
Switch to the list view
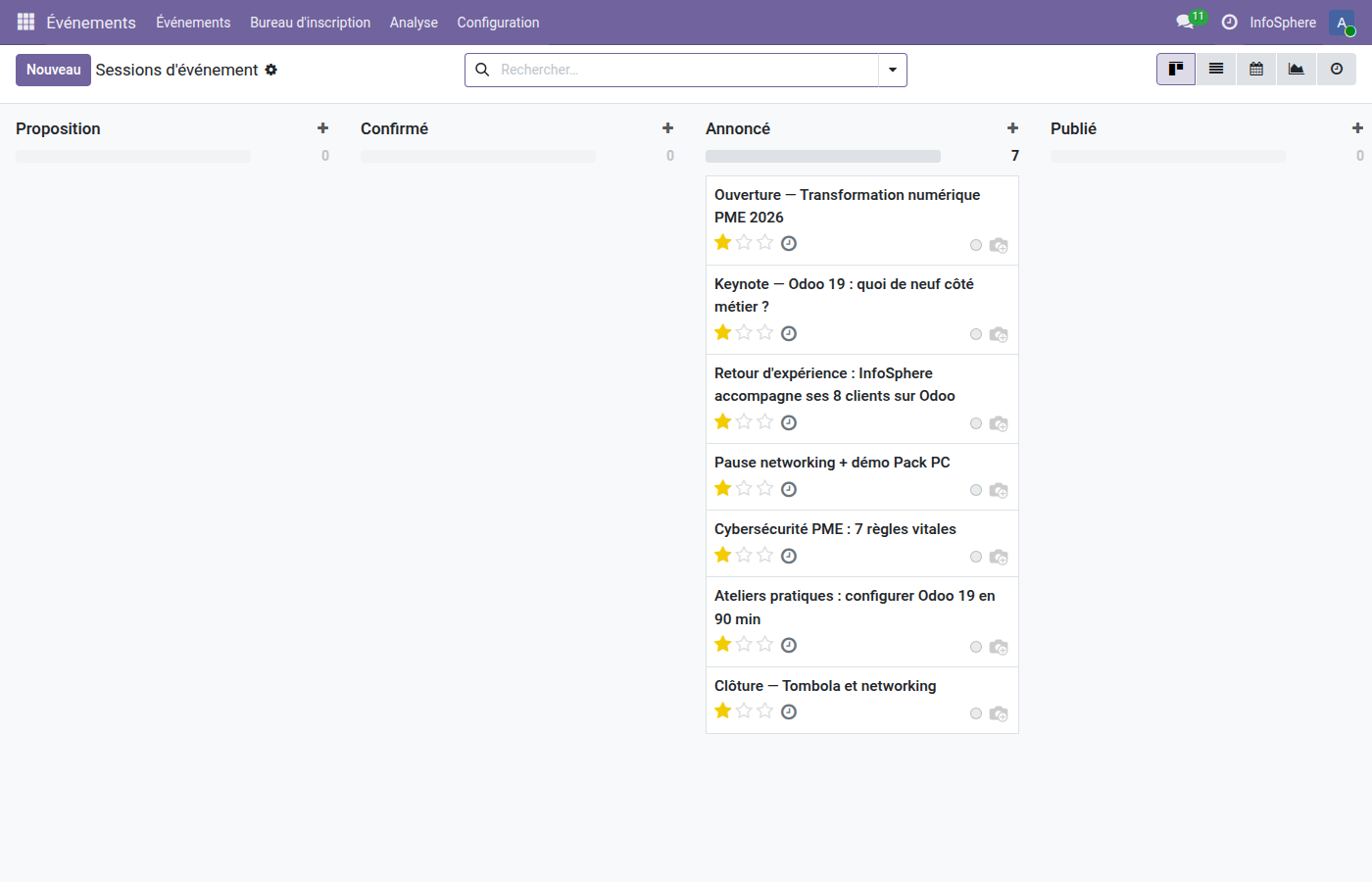1215,69
